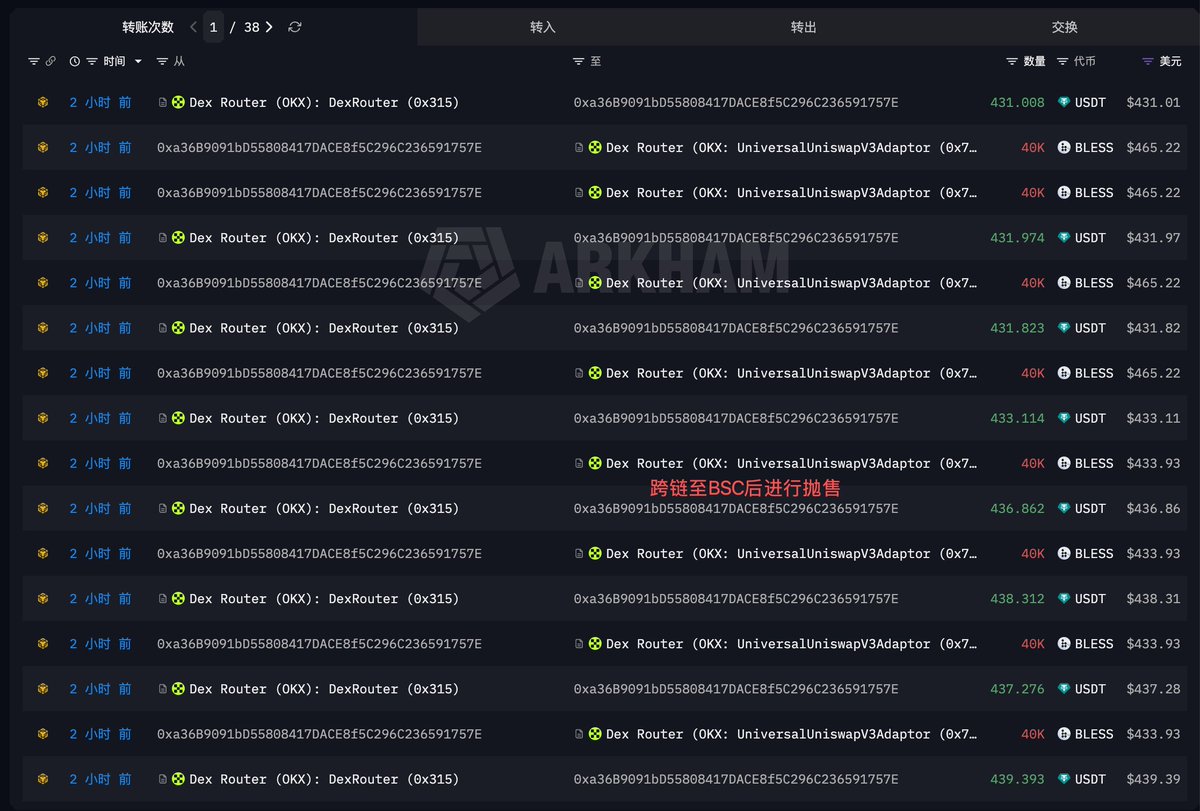Go to the next transfers page
This screenshot has height=811, width=1200.
pos(269,27)
